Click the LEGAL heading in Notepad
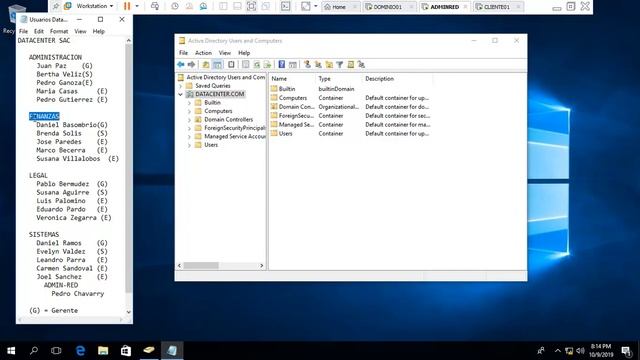 [x=38, y=176]
